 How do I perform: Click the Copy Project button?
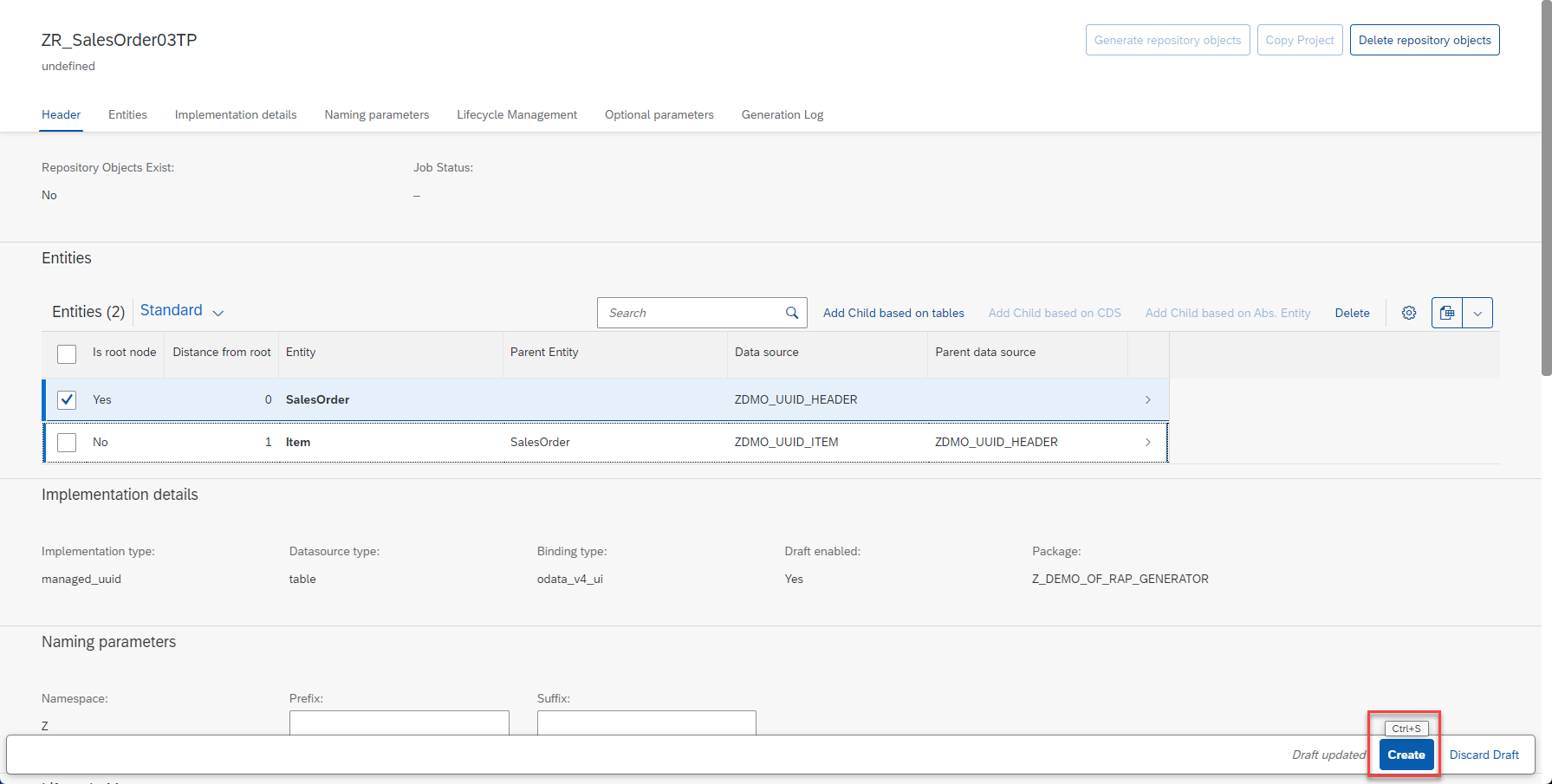(x=1300, y=40)
